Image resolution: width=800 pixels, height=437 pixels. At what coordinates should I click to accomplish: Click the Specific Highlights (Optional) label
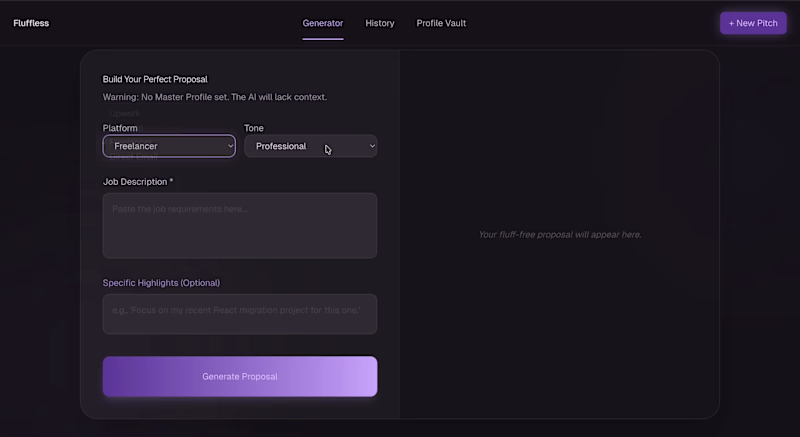tap(161, 283)
